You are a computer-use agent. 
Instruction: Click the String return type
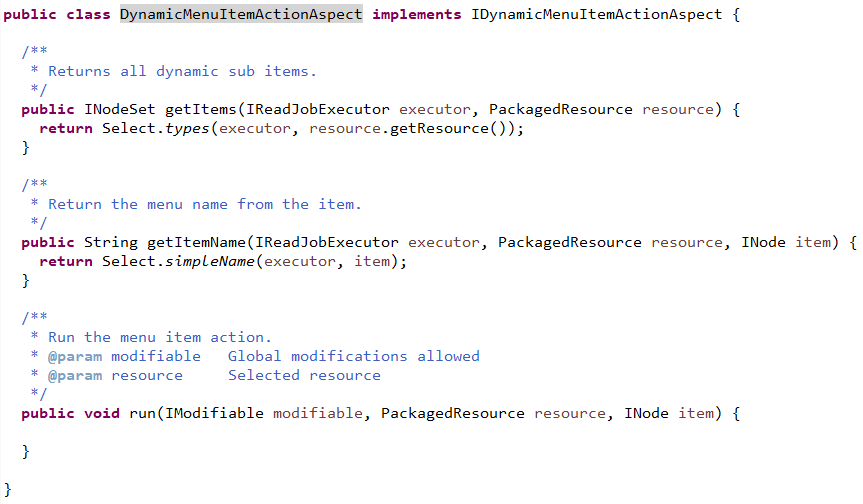tap(111, 243)
